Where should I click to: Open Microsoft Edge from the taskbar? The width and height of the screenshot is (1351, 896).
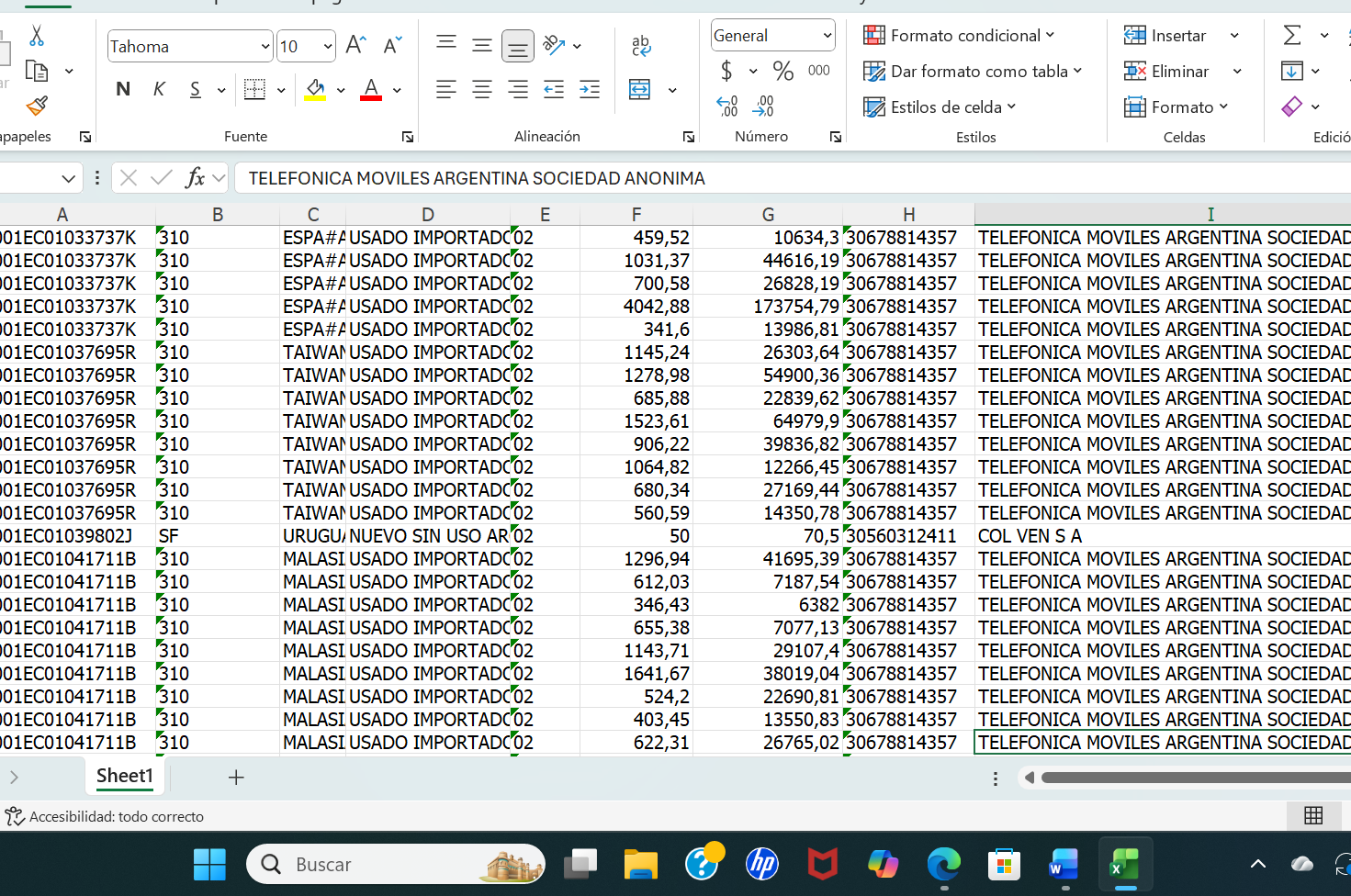coord(943,864)
